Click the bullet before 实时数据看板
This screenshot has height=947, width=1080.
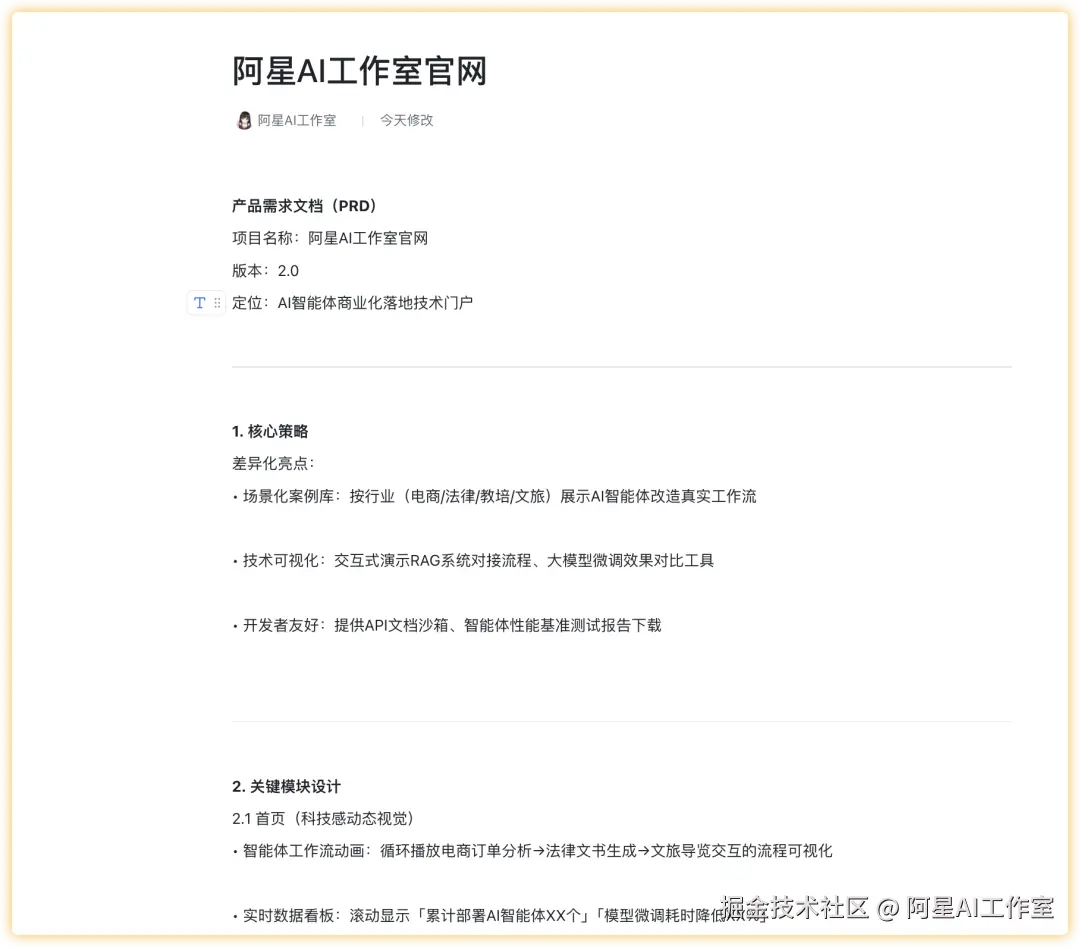pos(234,915)
